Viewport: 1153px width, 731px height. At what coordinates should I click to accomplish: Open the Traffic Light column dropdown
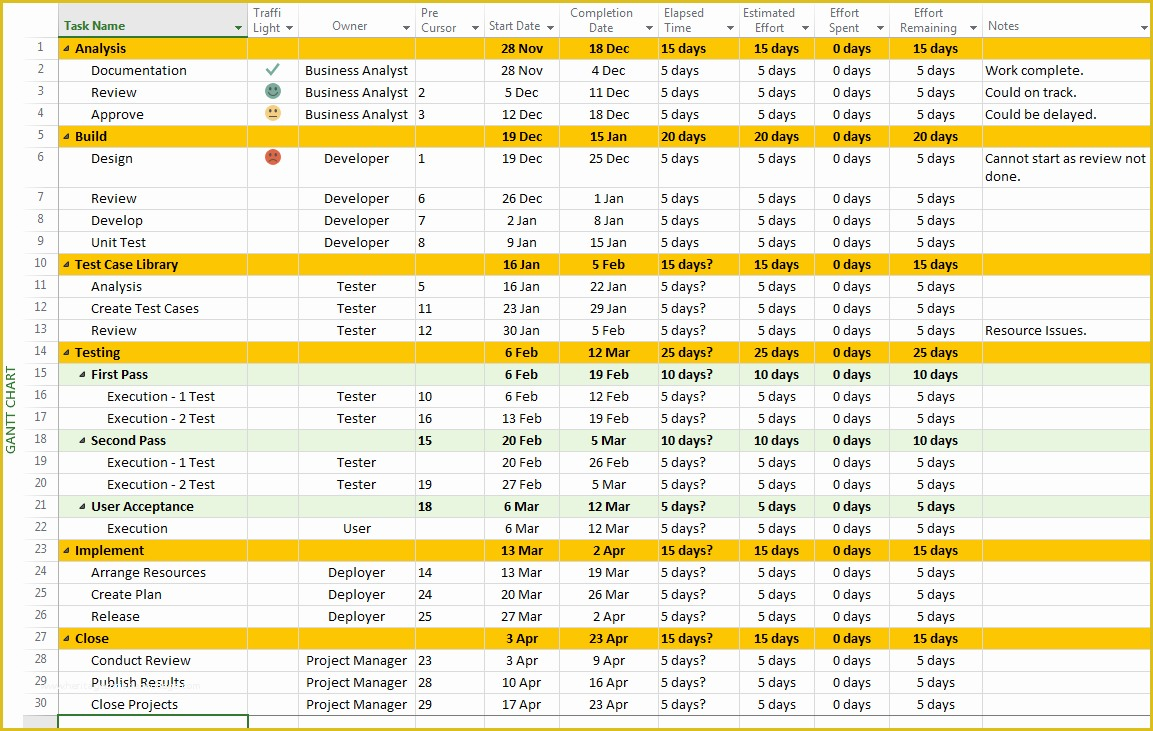pos(289,28)
